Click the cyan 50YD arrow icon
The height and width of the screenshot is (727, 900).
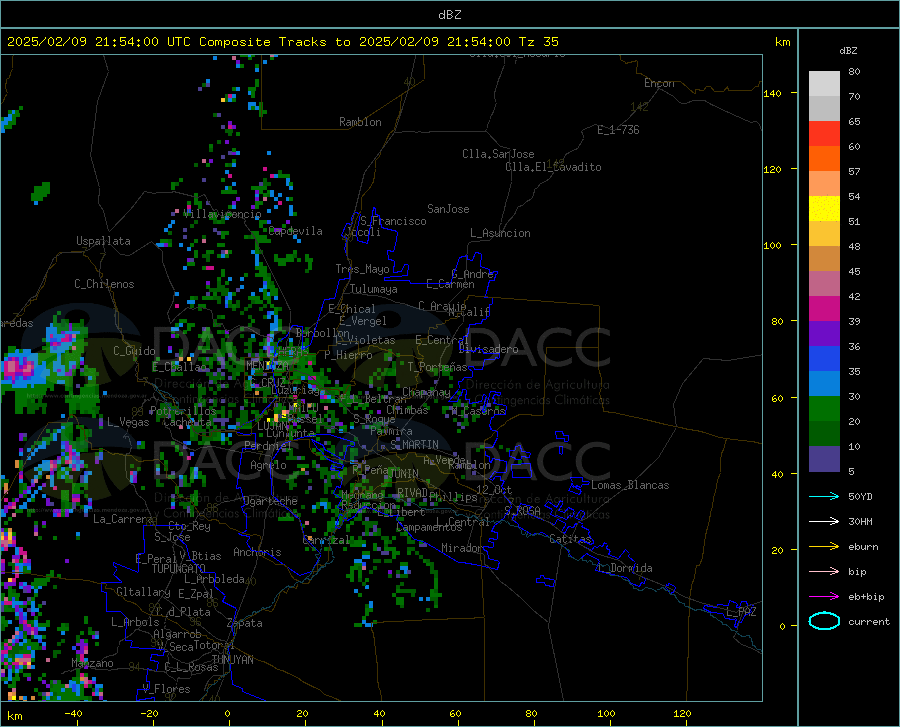pyautogui.click(x=824, y=496)
